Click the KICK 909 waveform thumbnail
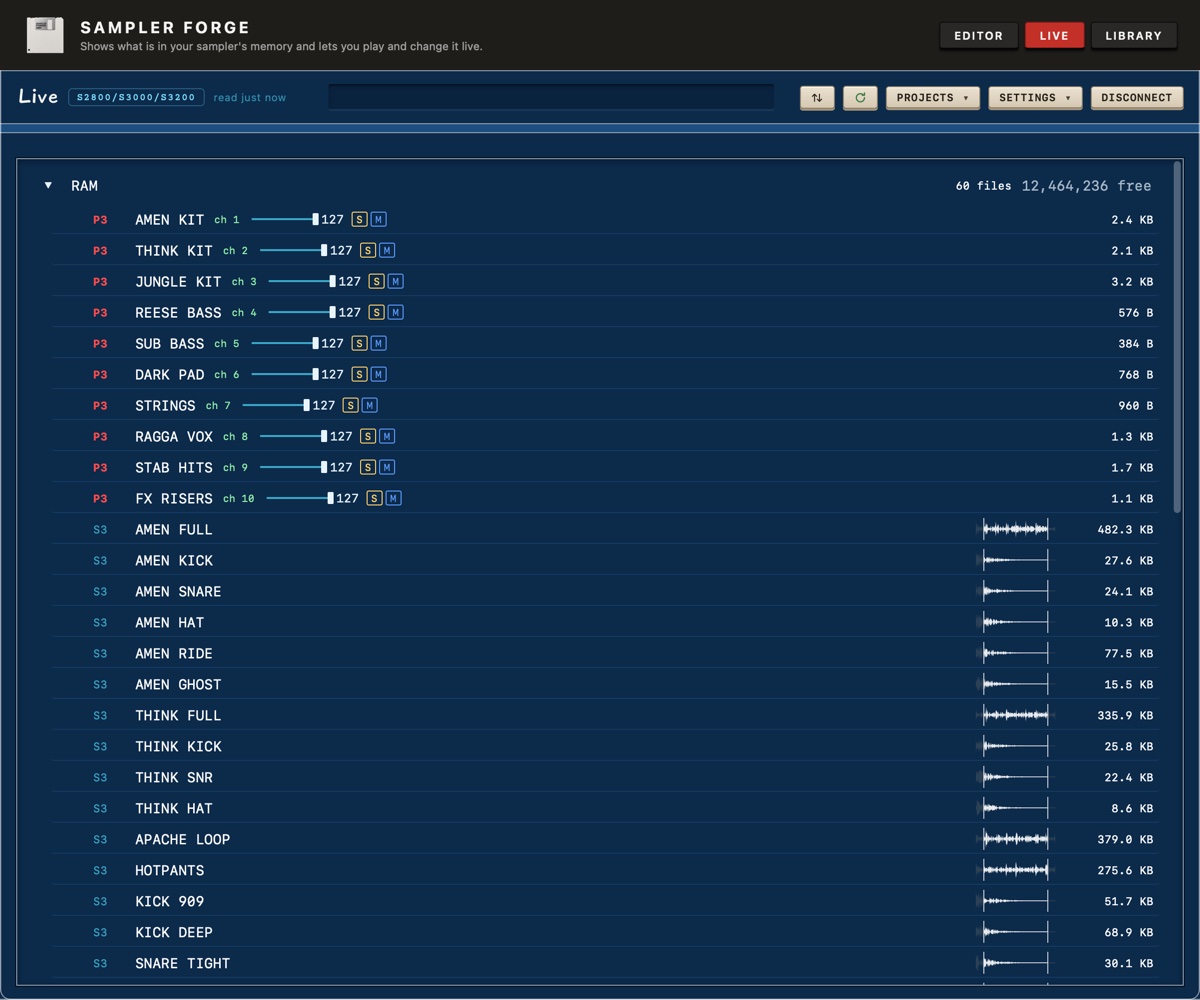The height and width of the screenshot is (1000, 1200). point(1016,901)
